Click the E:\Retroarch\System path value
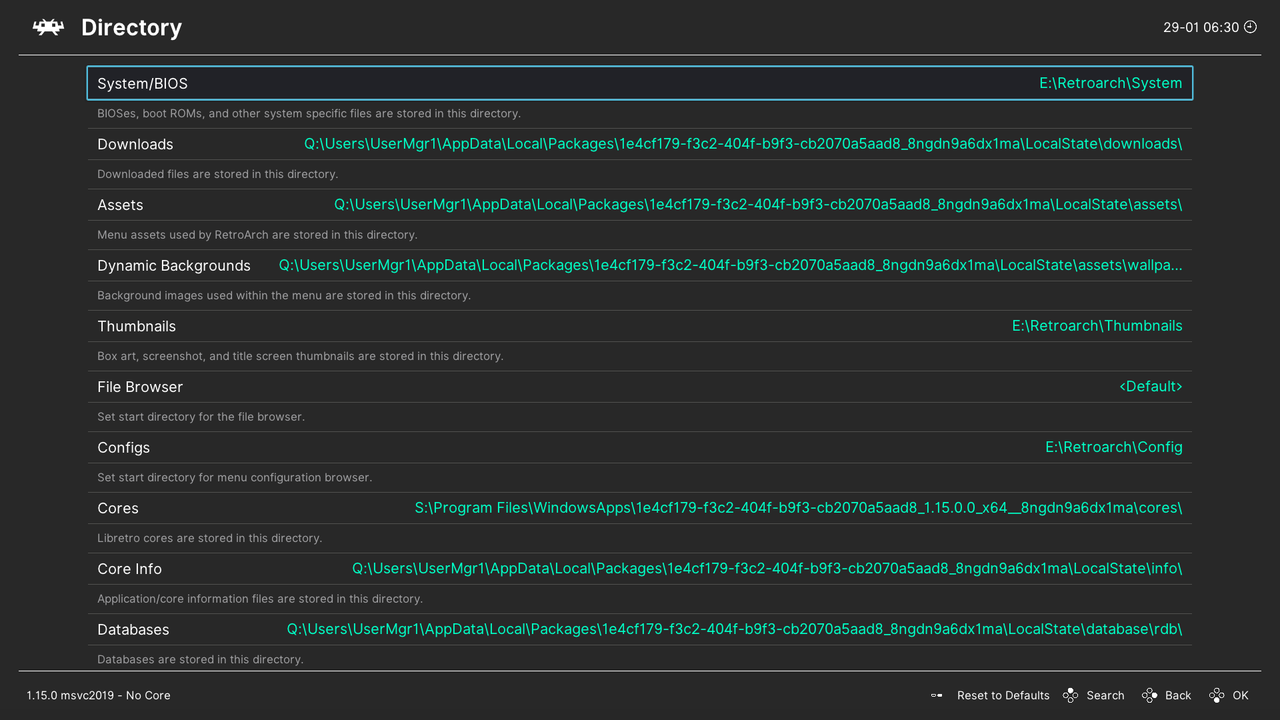 tap(1111, 83)
